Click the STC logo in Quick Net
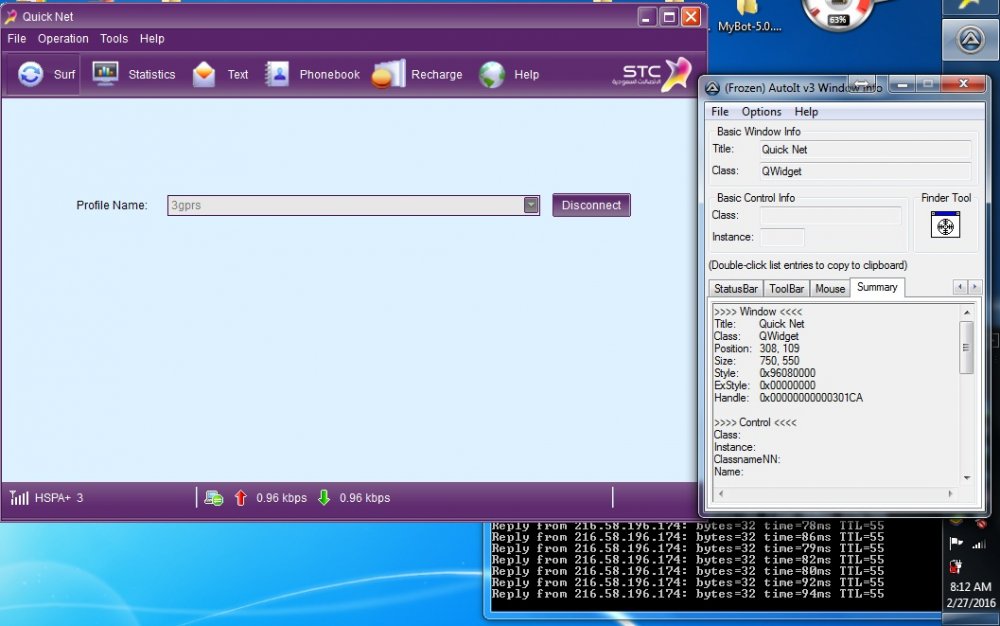This screenshot has width=1000, height=626. (x=652, y=74)
